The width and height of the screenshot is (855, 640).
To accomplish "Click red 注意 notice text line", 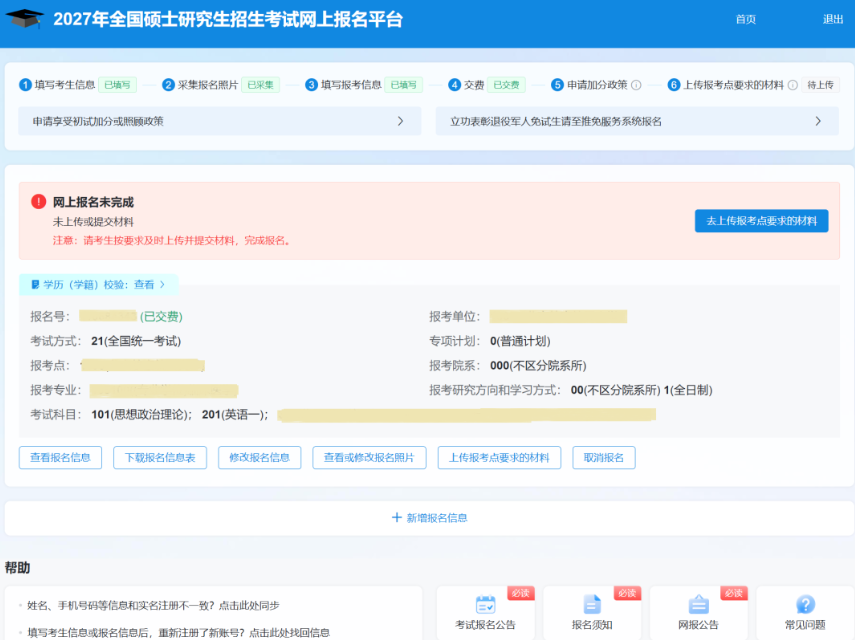I will (x=172, y=240).
